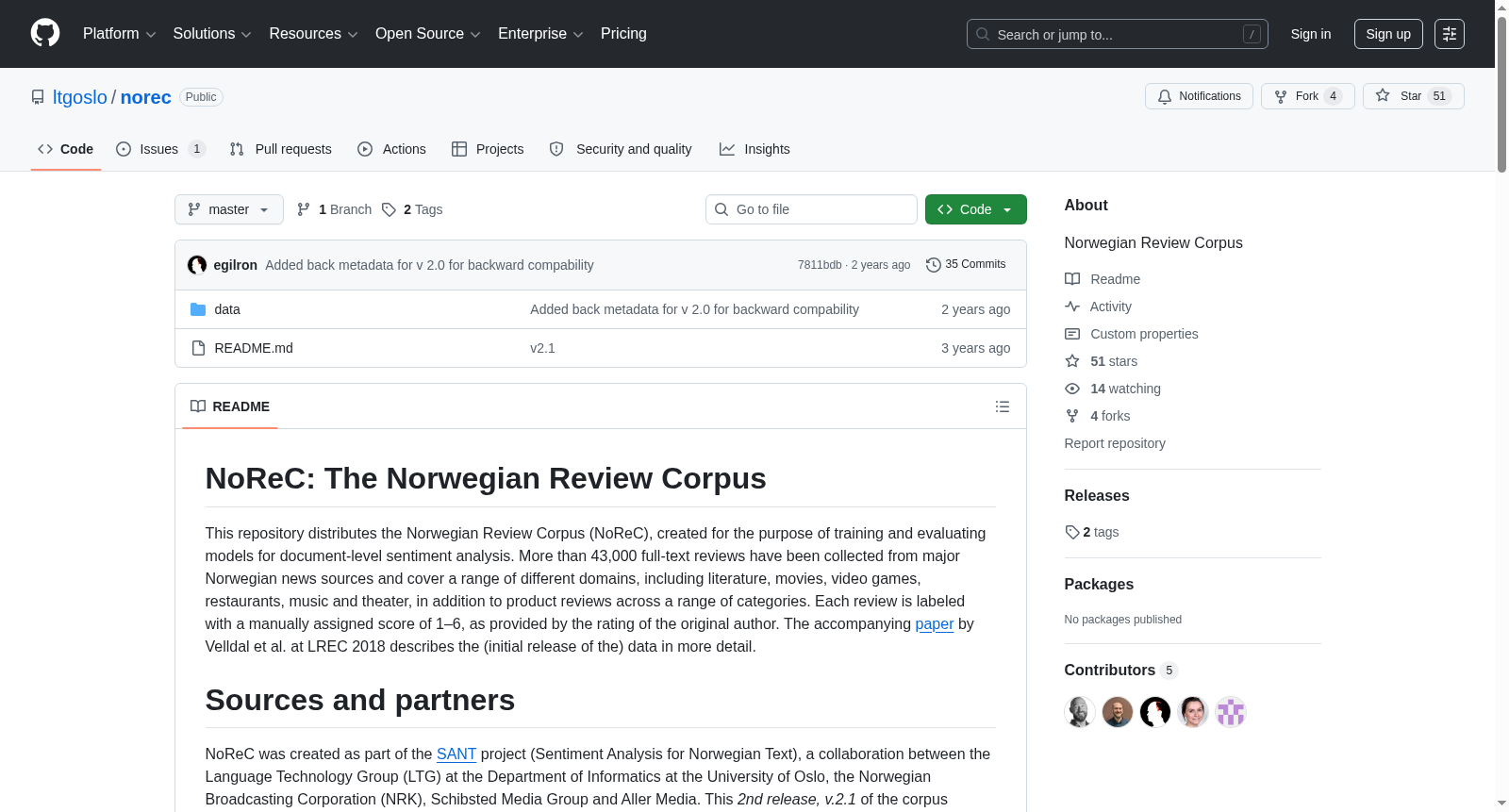Click the commit history clock icon
1509x812 pixels.
point(934,265)
